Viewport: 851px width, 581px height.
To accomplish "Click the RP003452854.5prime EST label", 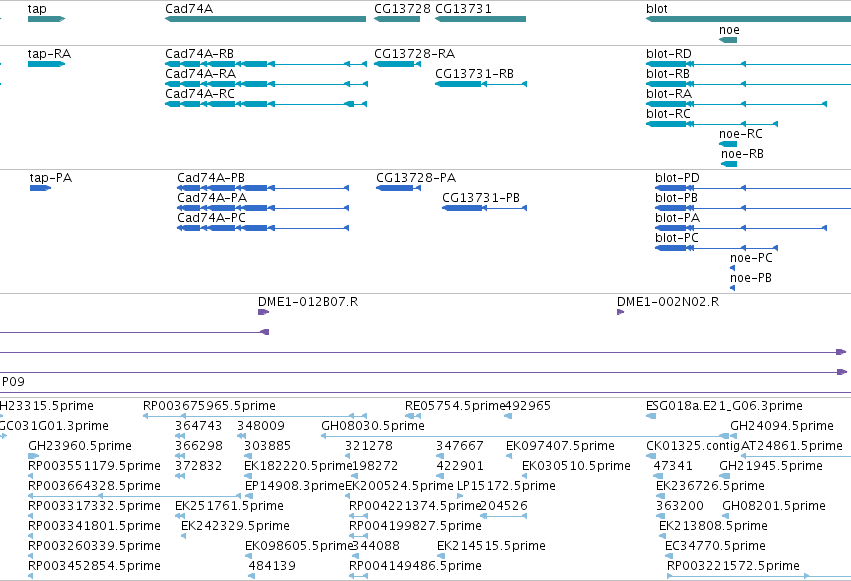I will click(x=94, y=566).
